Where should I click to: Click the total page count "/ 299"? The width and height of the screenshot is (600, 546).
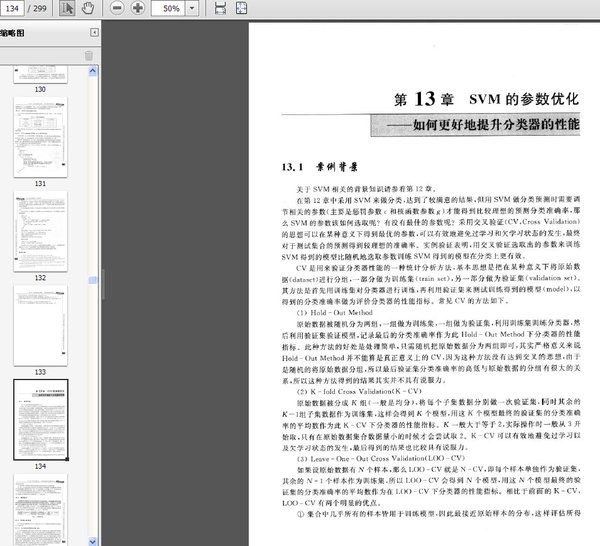(37, 8)
